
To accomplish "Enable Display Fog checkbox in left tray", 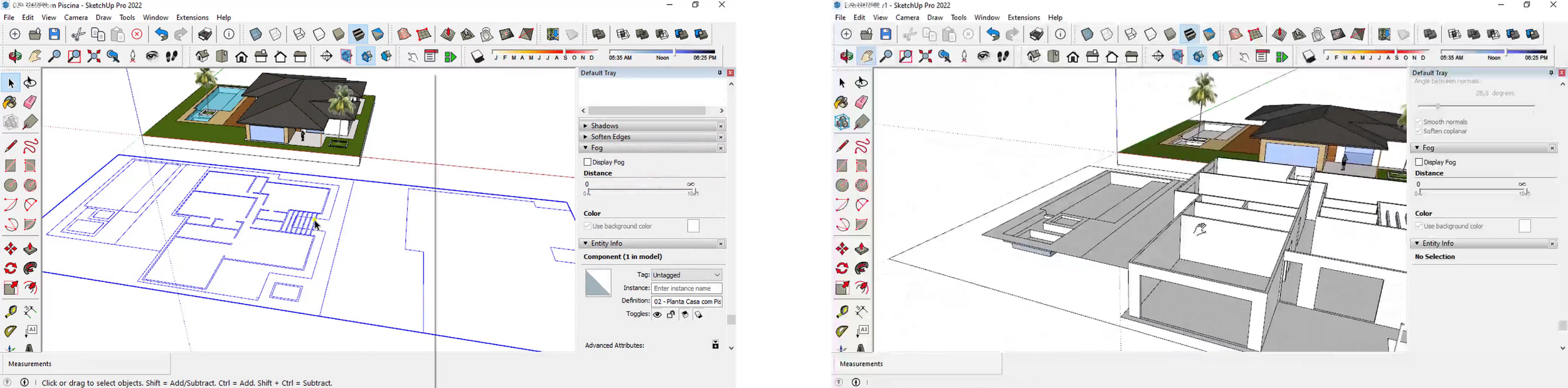I will (x=588, y=163).
